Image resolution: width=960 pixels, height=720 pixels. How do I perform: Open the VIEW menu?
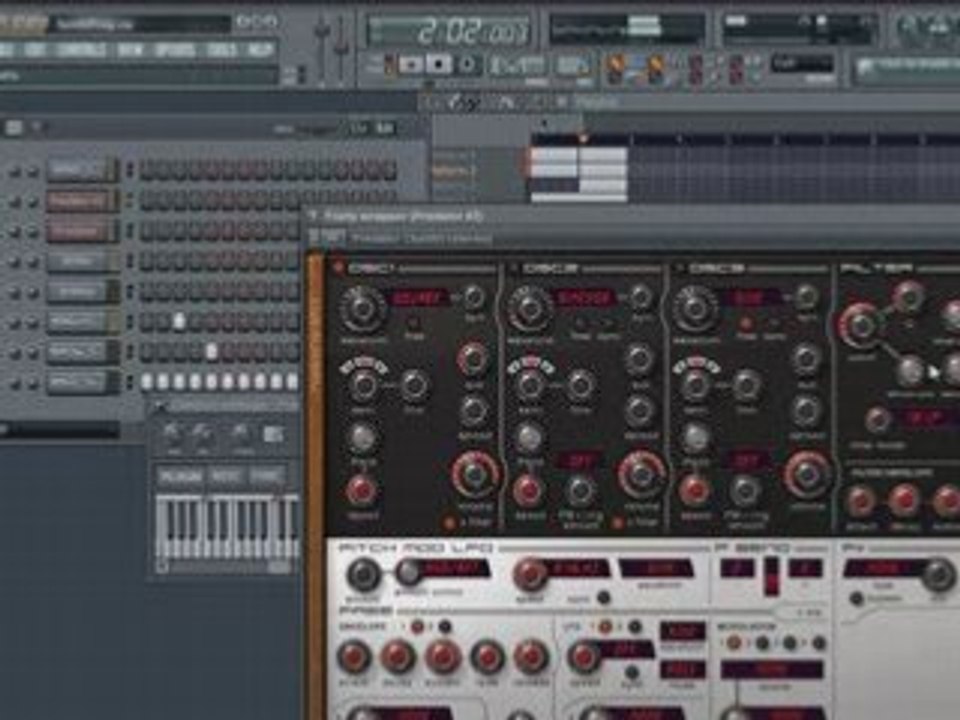tap(130, 50)
